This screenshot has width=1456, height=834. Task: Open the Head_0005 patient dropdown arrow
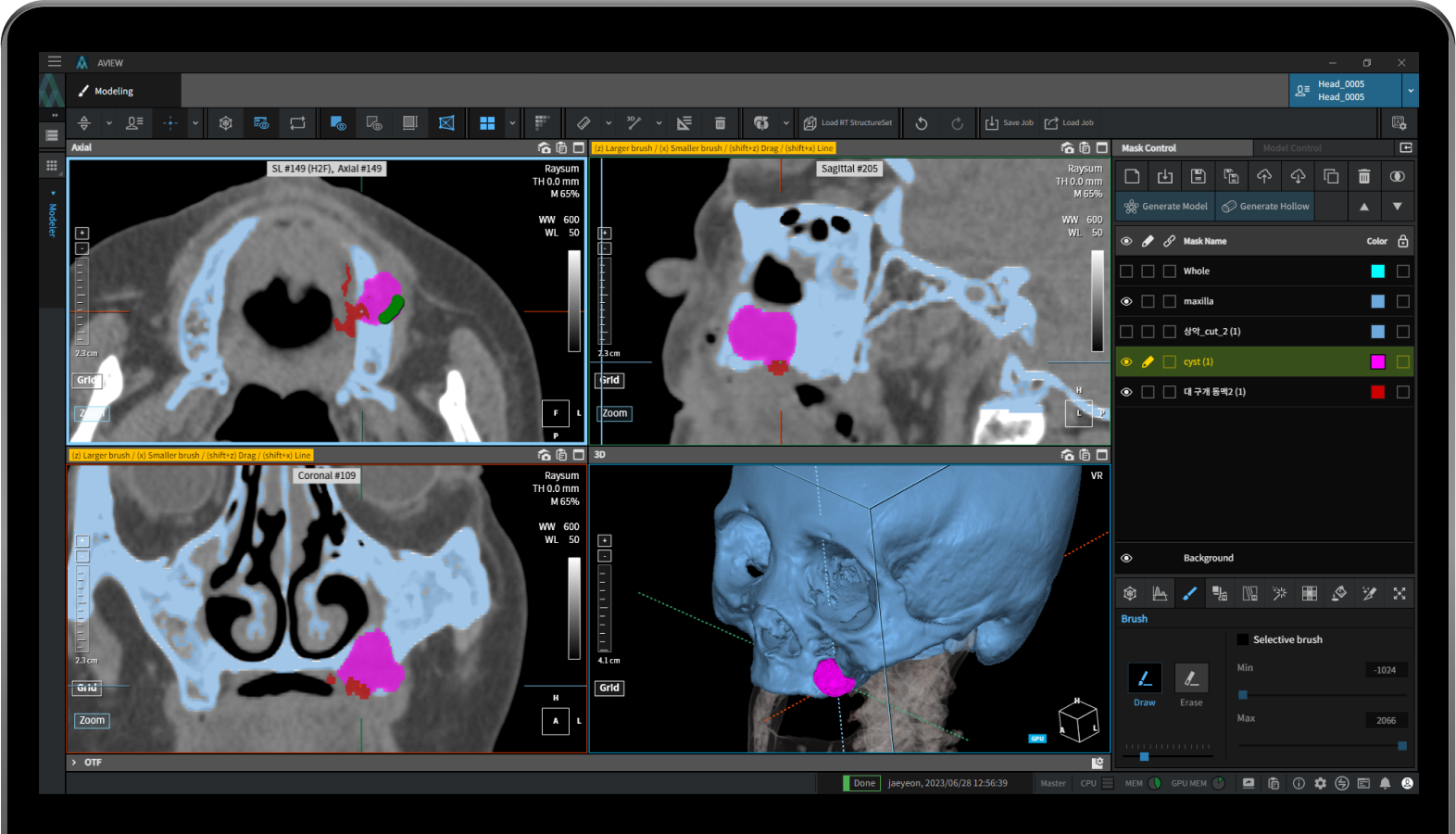pyautogui.click(x=1411, y=91)
